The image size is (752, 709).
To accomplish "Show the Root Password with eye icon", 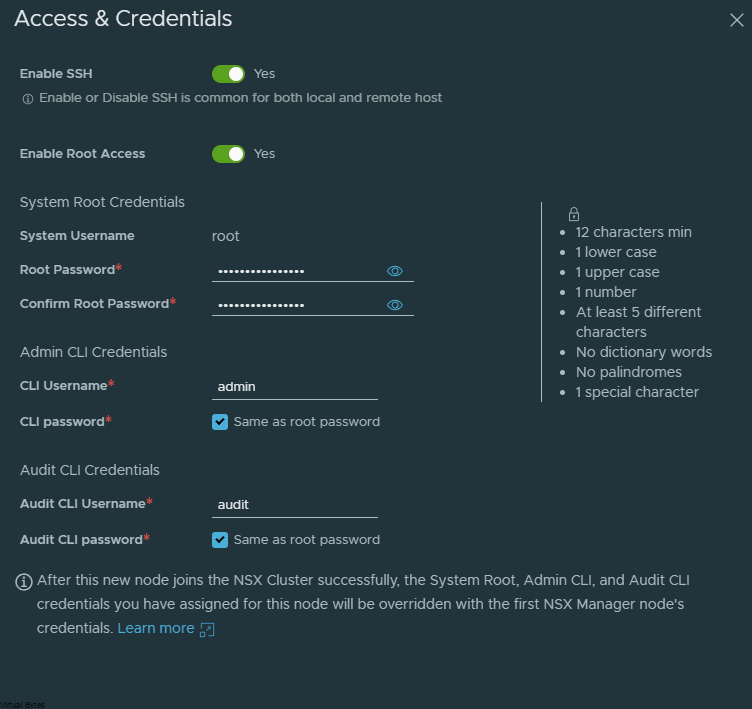I will [x=394, y=271].
